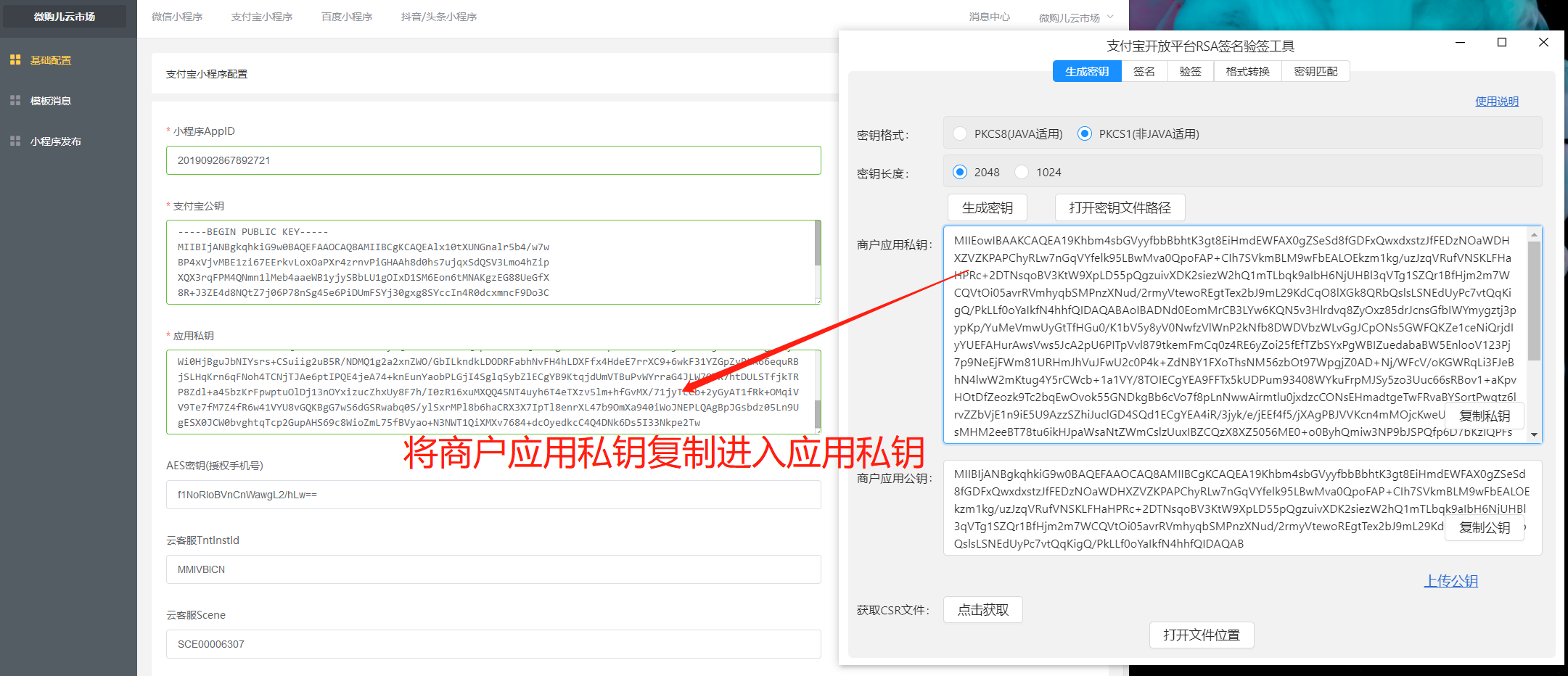Focus the AES密钥 input field
This screenshot has width=1568, height=676.
(493, 495)
